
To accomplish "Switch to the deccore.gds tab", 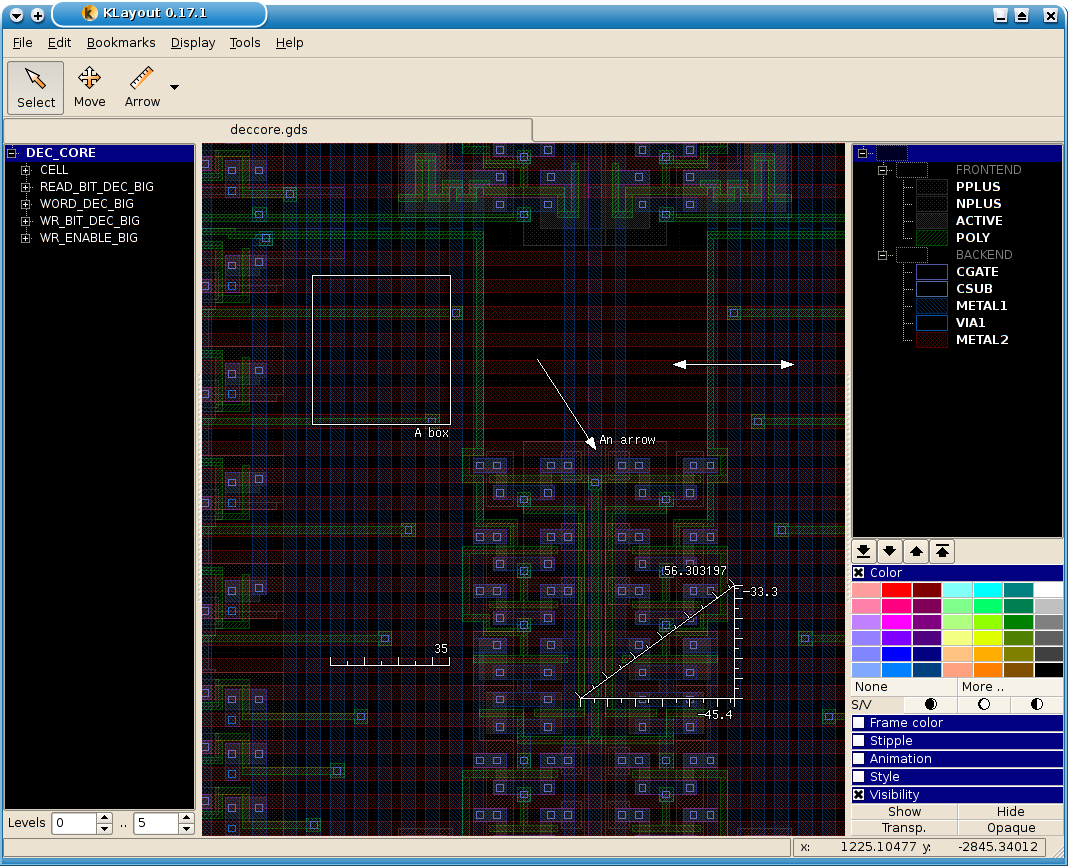I will tap(268, 130).
